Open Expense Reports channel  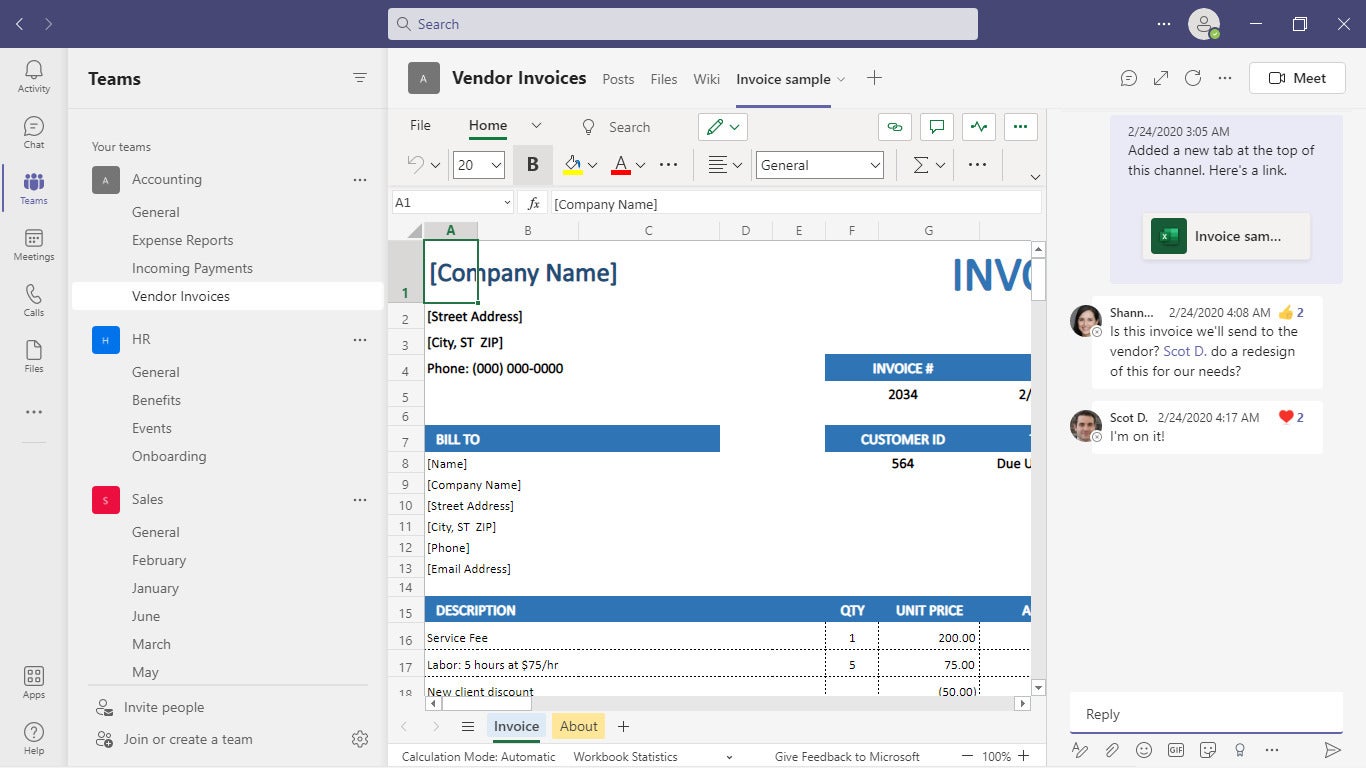pyautogui.click(x=182, y=240)
